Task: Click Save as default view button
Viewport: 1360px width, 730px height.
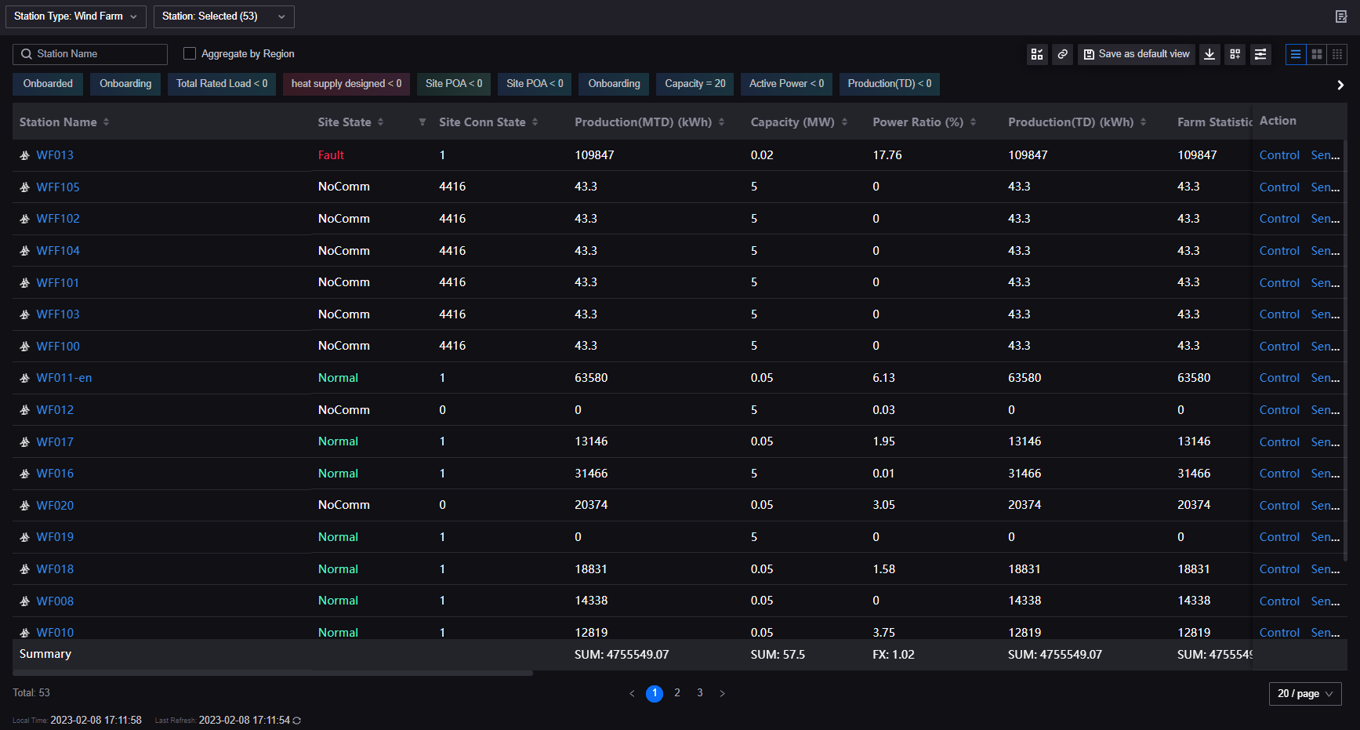Action: [x=1137, y=54]
